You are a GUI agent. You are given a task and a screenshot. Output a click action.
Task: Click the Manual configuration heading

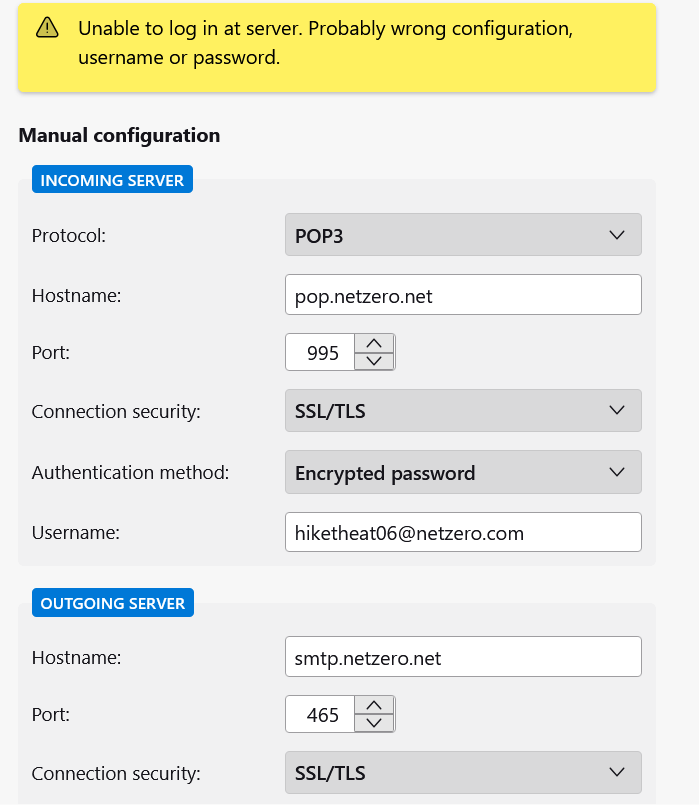(120, 136)
